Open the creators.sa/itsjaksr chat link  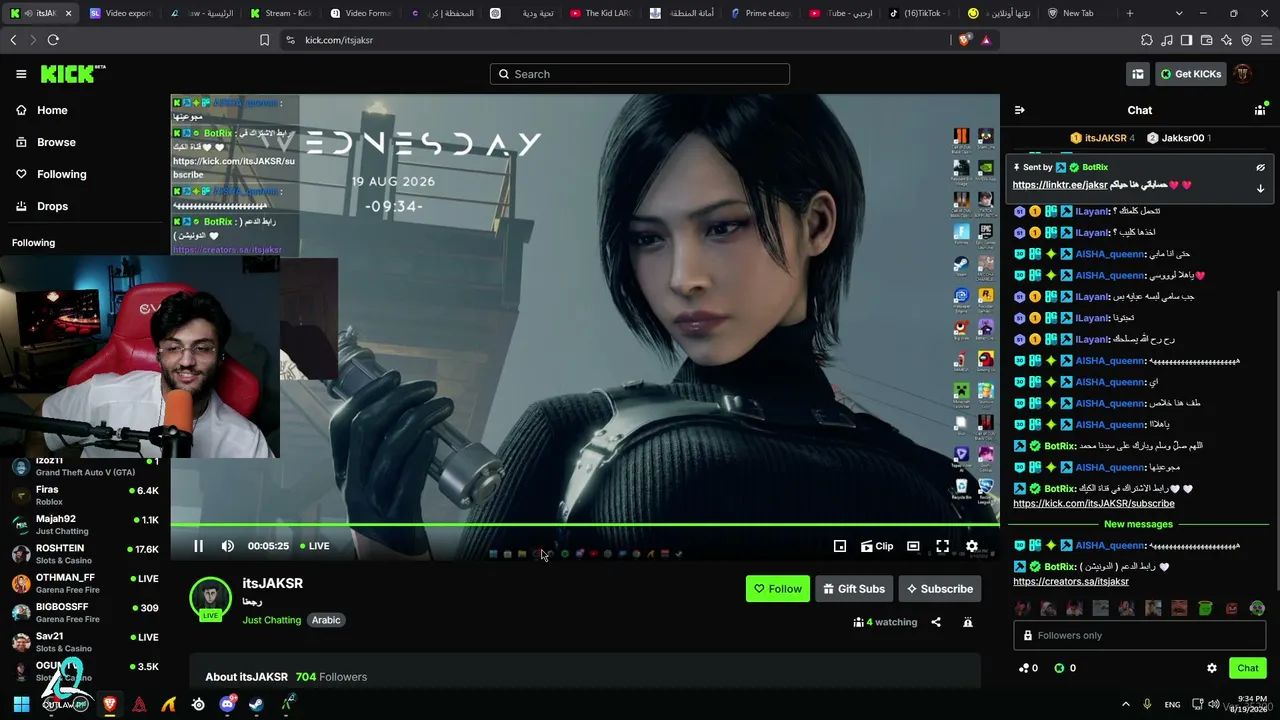tap(1071, 581)
